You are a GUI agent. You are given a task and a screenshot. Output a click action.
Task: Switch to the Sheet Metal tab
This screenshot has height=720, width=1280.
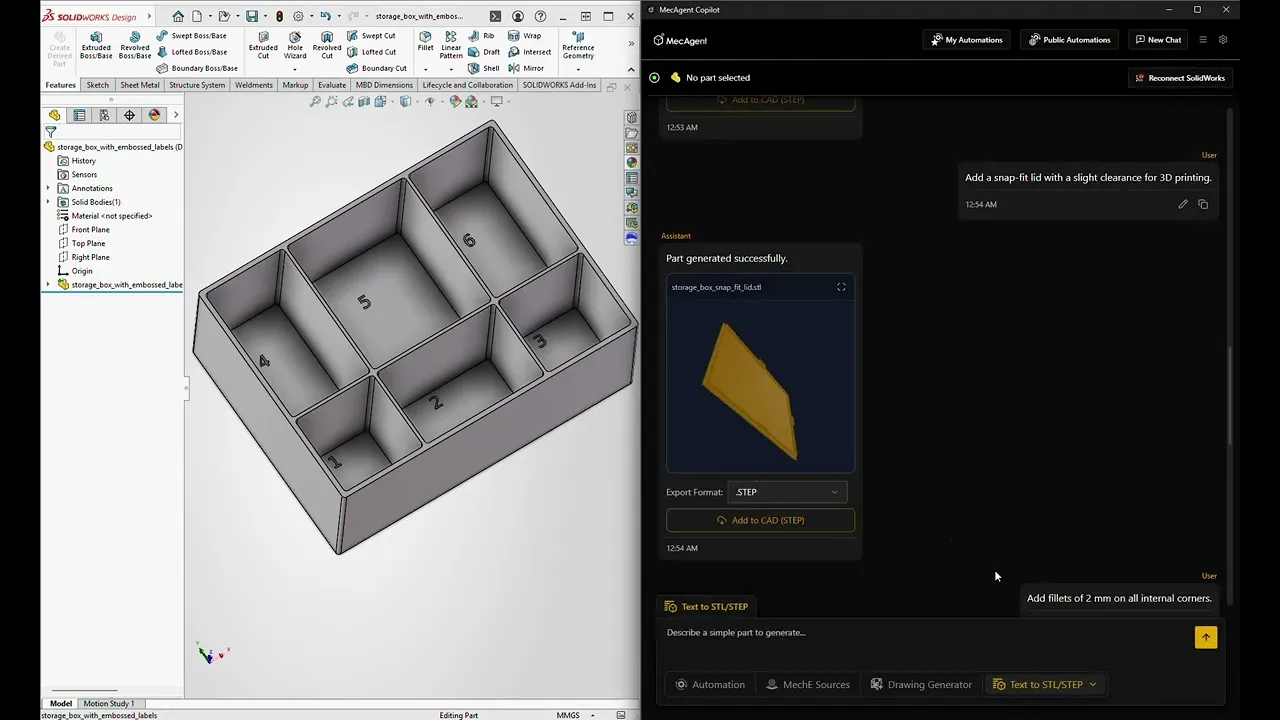click(140, 85)
